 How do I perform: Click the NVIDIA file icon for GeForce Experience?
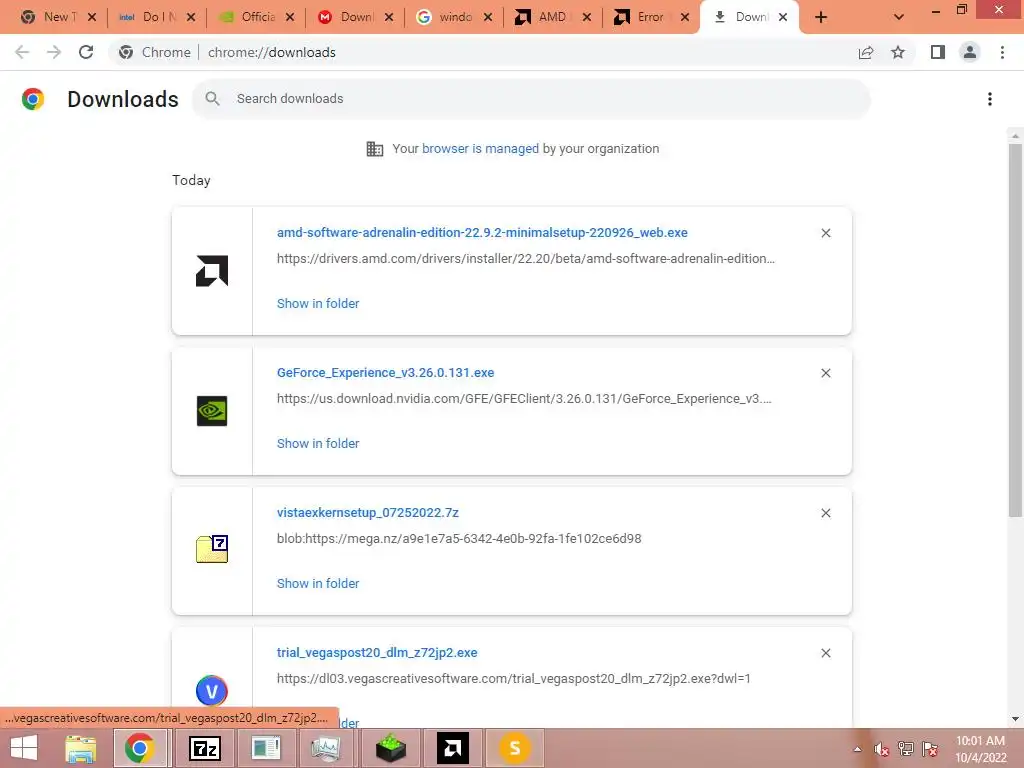[212, 411]
